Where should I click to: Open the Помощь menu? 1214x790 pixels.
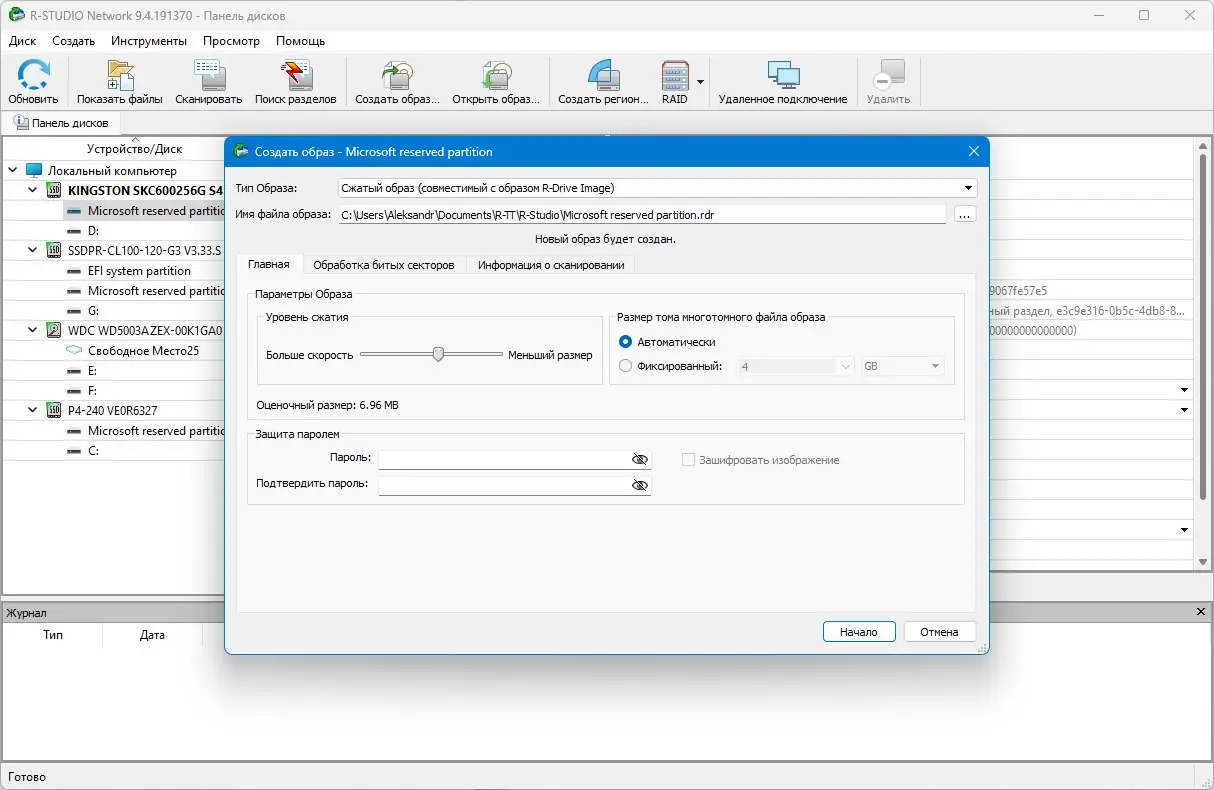tap(300, 41)
